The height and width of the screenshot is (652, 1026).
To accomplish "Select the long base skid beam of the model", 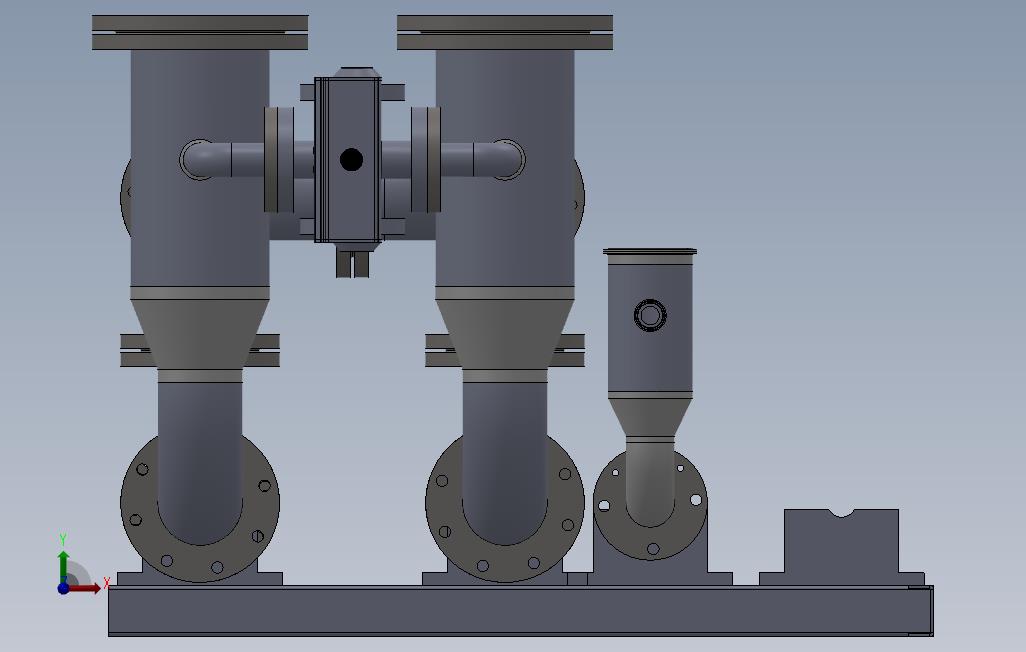I will [x=521, y=611].
